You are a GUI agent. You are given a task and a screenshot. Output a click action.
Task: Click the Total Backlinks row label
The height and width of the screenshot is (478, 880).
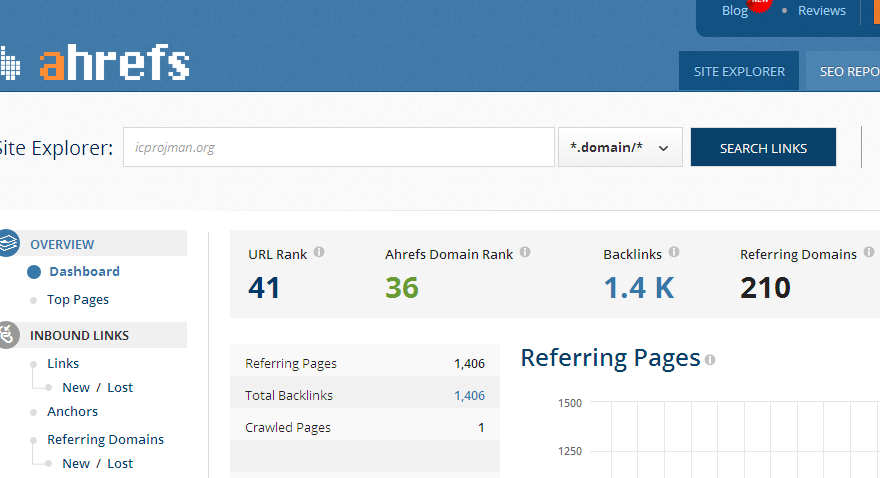click(x=288, y=396)
